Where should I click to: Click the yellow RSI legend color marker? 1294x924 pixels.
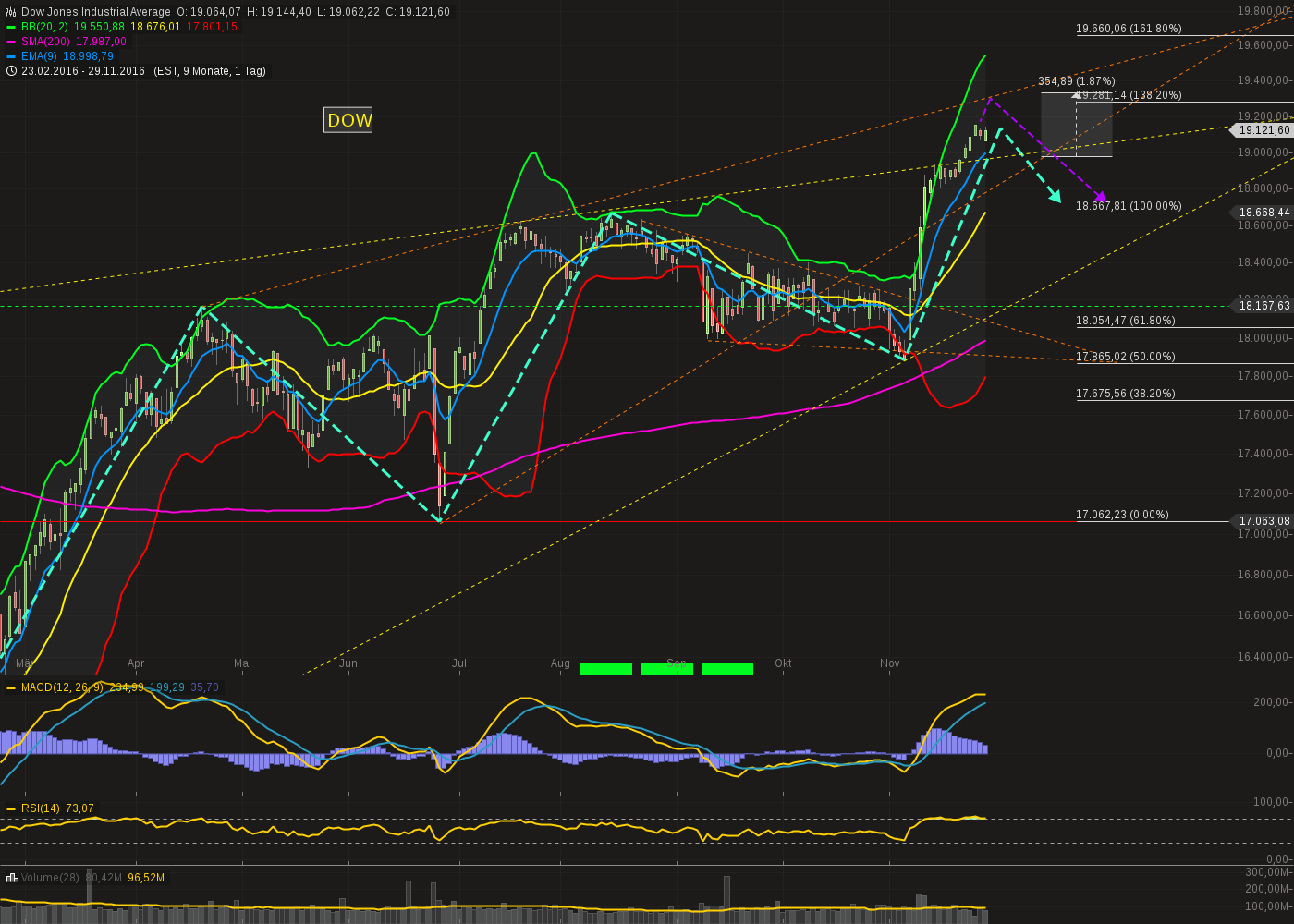pyautogui.click(x=11, y=808)
